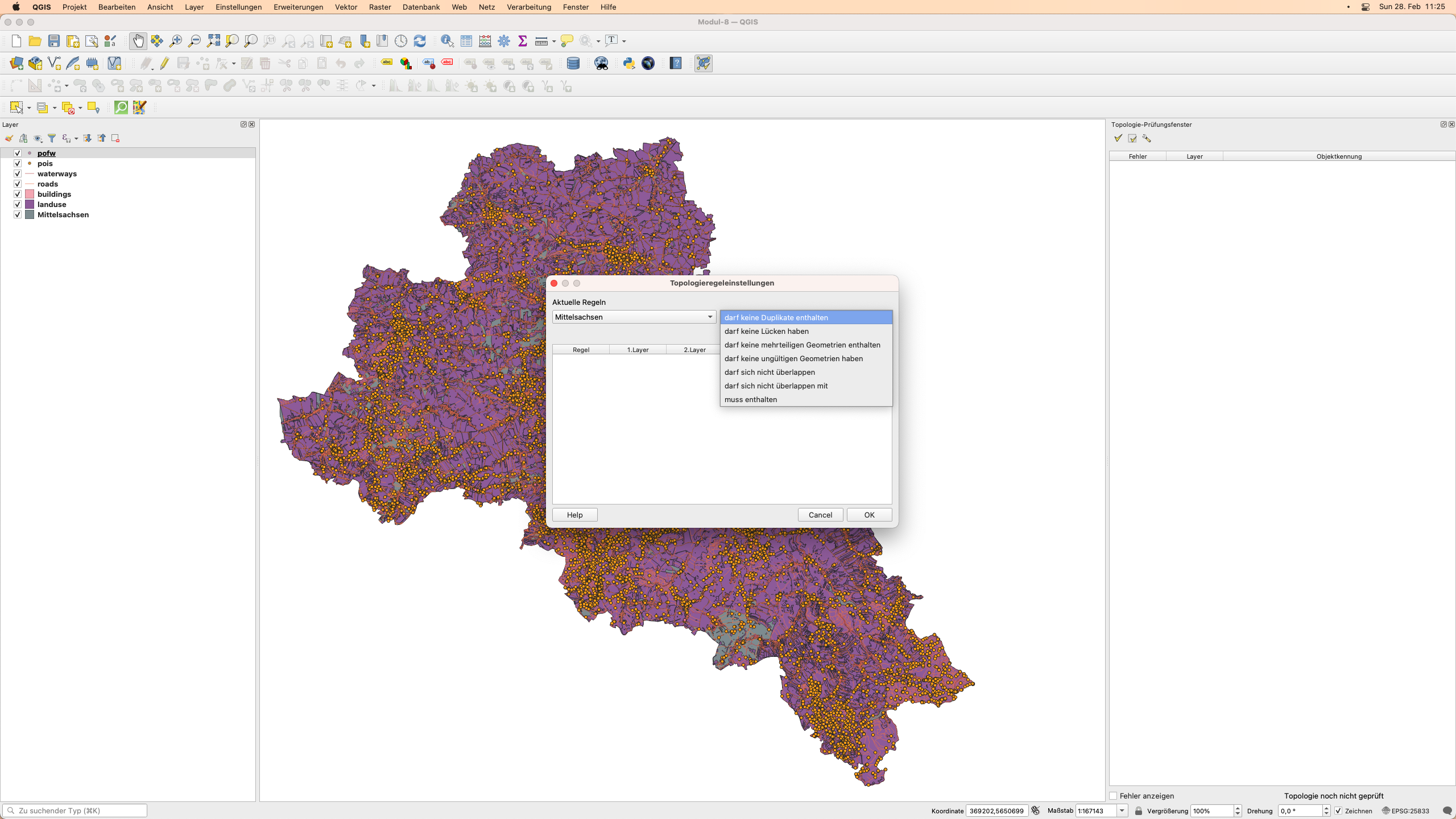
Task: Open the processing toolbox gear icon
Action: [x=504, y=41]
